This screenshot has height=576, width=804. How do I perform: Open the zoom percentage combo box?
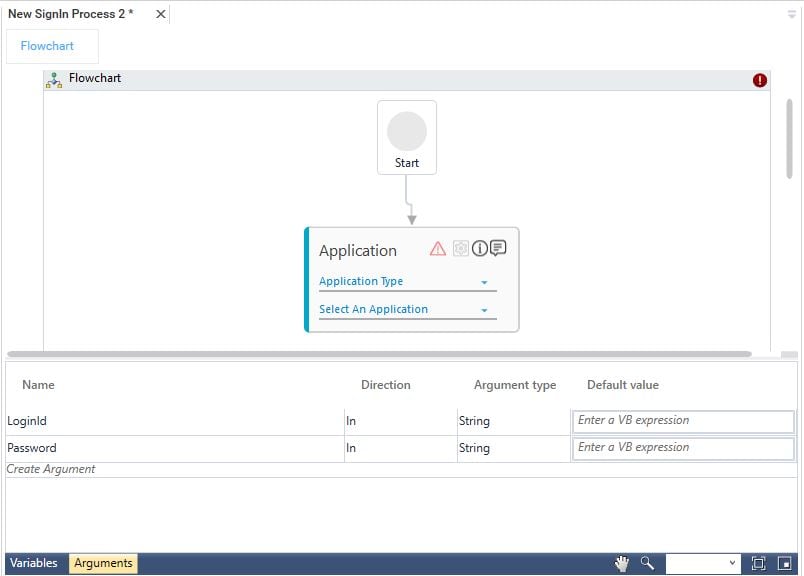(704, 564)
